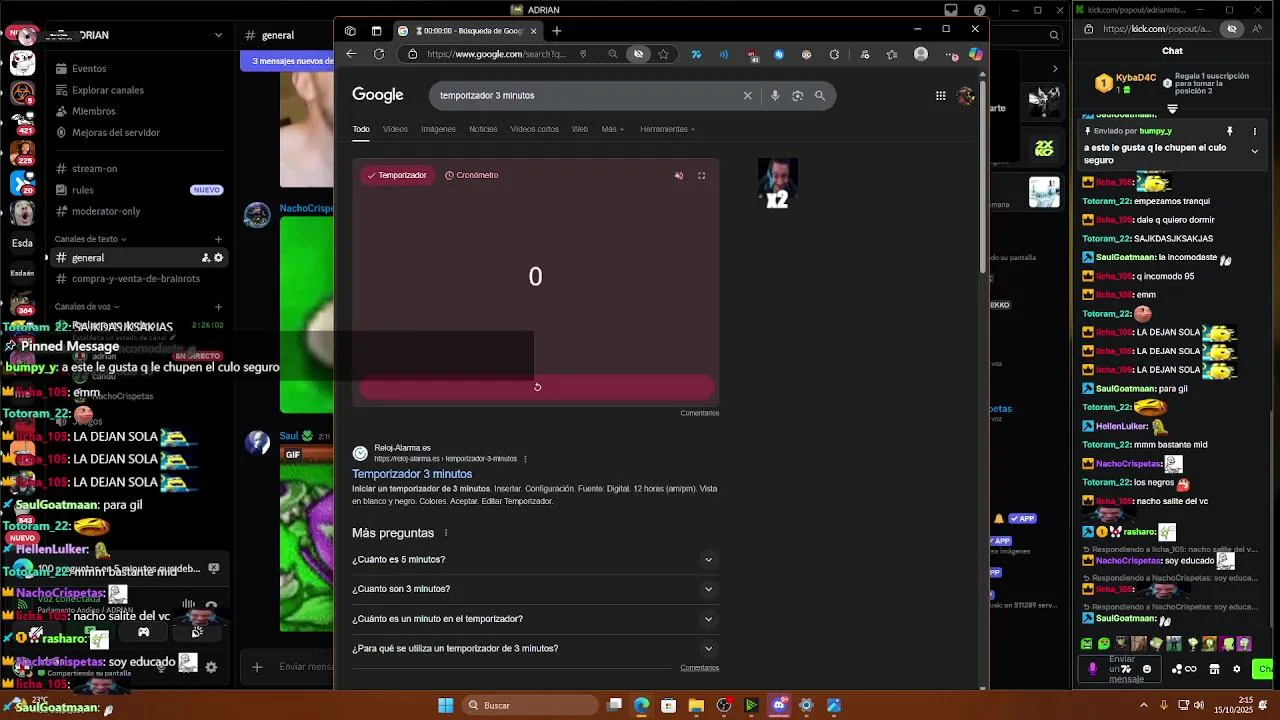Viewport: 1280px width, 720px height.
Task: Open the Google account avatar
Action: [965, 95]
